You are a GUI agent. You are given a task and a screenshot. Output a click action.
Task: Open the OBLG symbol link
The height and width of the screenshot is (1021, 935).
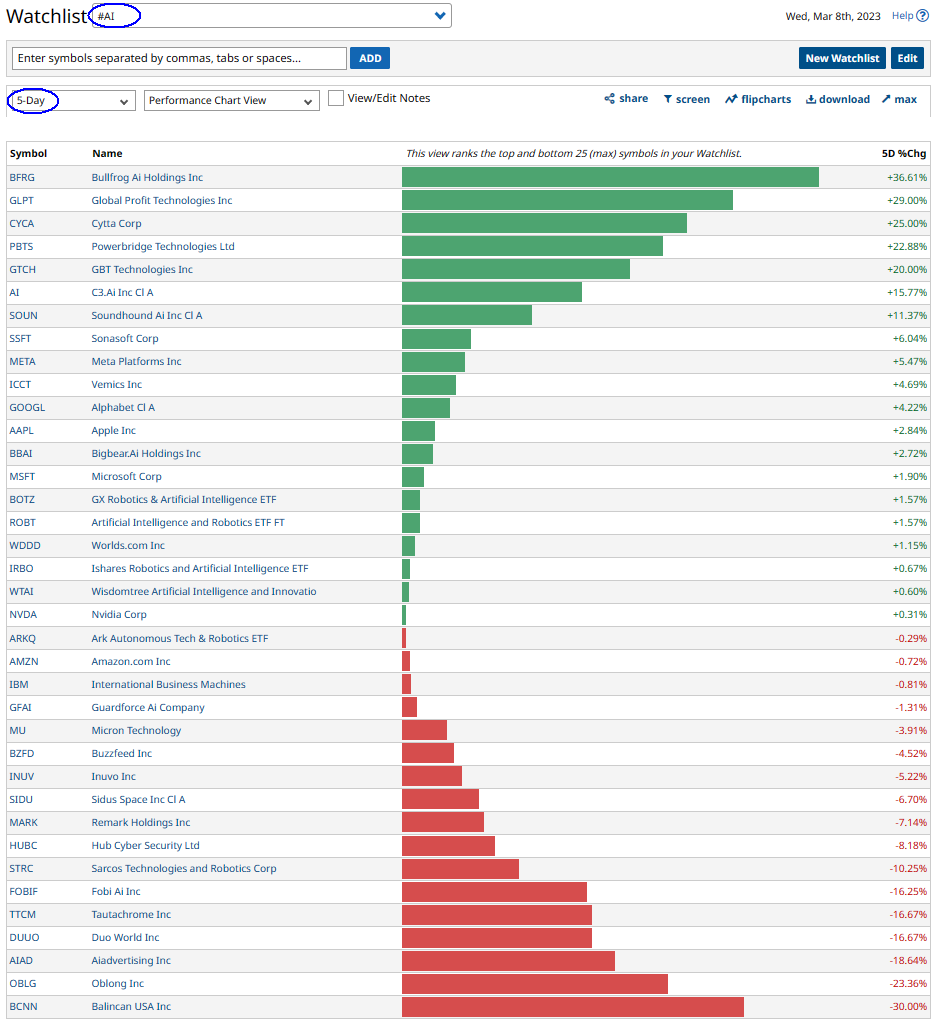coord(23,983)
